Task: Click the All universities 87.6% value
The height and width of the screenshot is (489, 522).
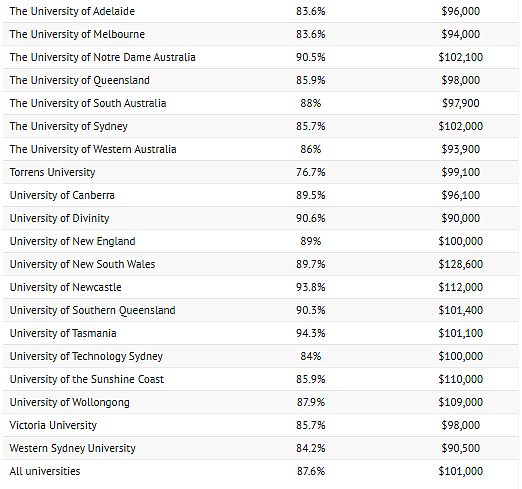Action: (310, 471)
